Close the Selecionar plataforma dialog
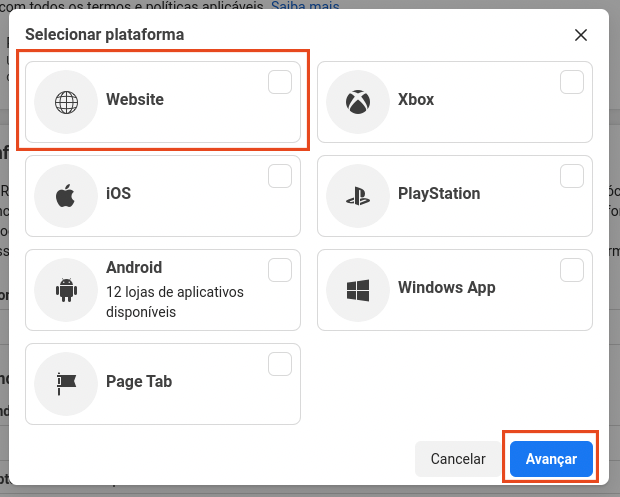The width and height of the screenshot is (620, 497). [x=580, y=35]
